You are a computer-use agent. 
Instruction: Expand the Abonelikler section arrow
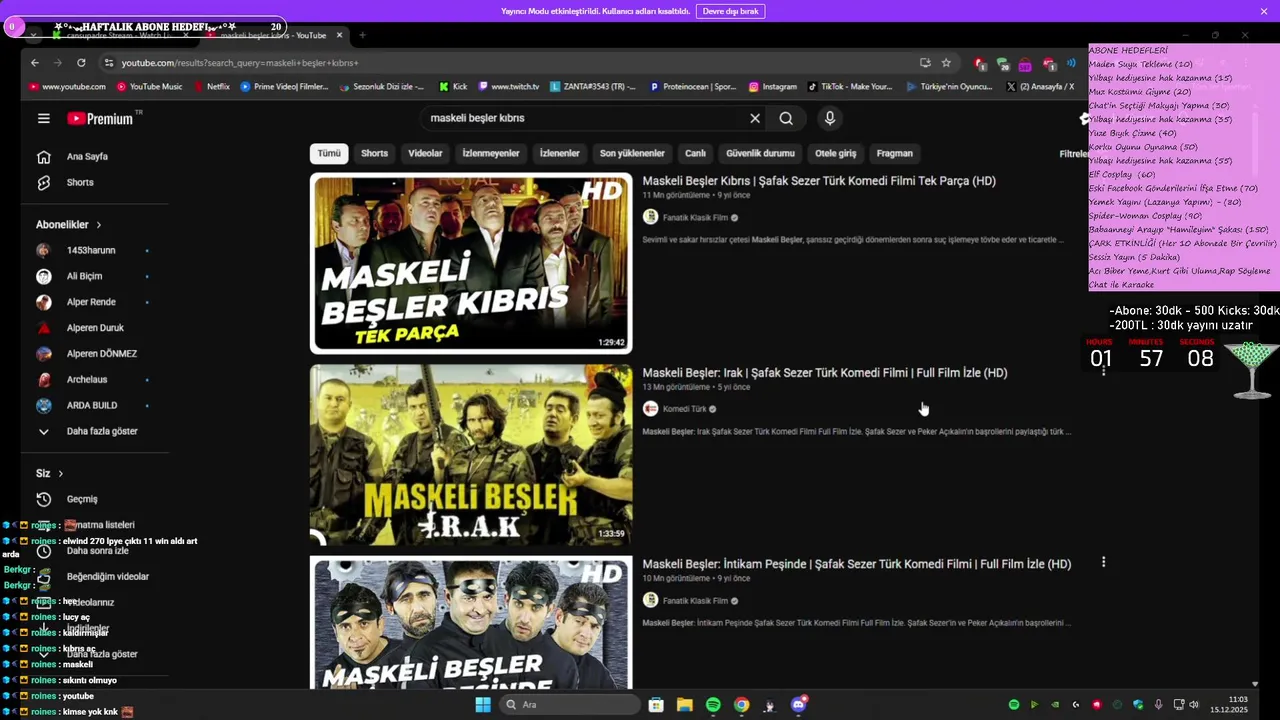[x=98, y=225]
